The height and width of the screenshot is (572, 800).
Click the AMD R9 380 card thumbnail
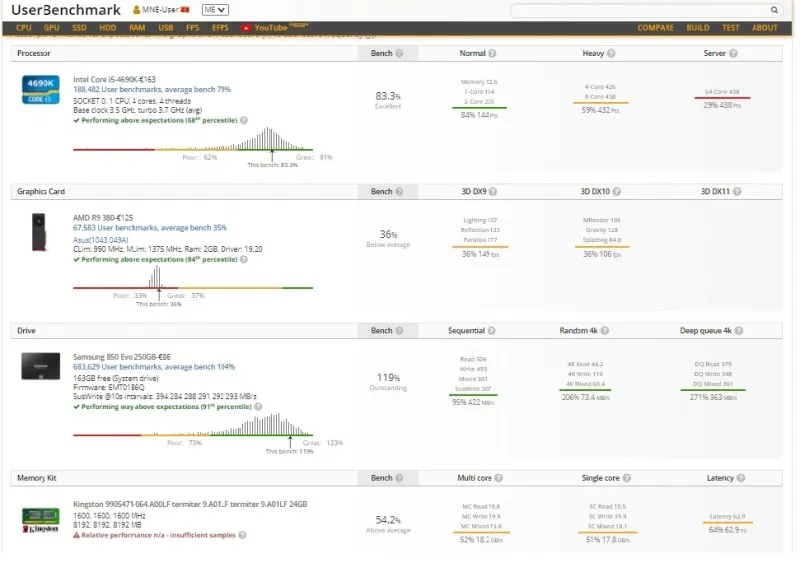39,232
